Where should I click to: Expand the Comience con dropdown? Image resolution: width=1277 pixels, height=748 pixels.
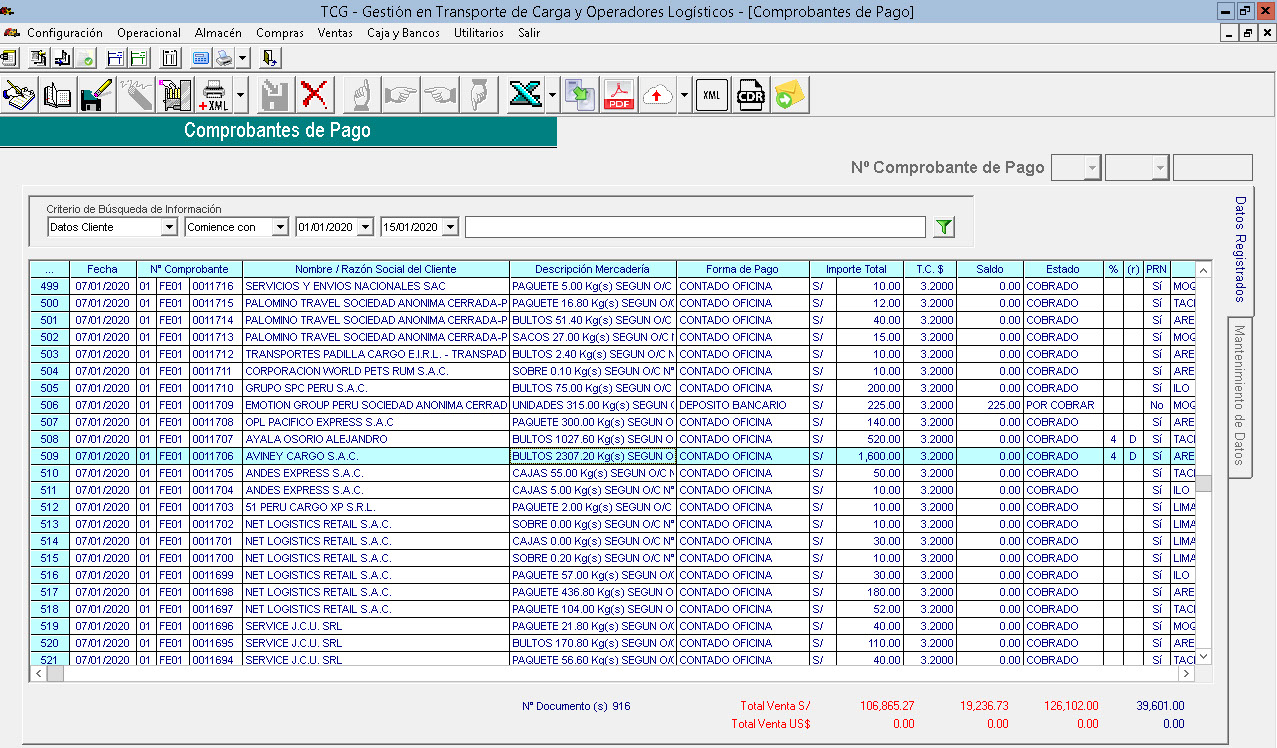(279, 227)
